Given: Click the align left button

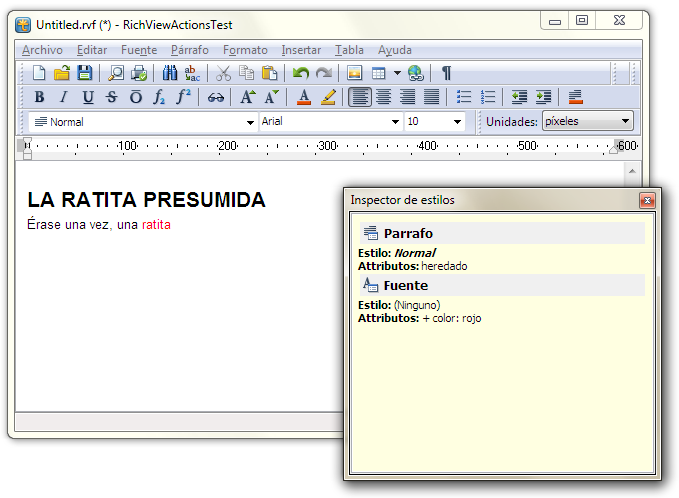Looking at the screenshot, I should point(359,97).
